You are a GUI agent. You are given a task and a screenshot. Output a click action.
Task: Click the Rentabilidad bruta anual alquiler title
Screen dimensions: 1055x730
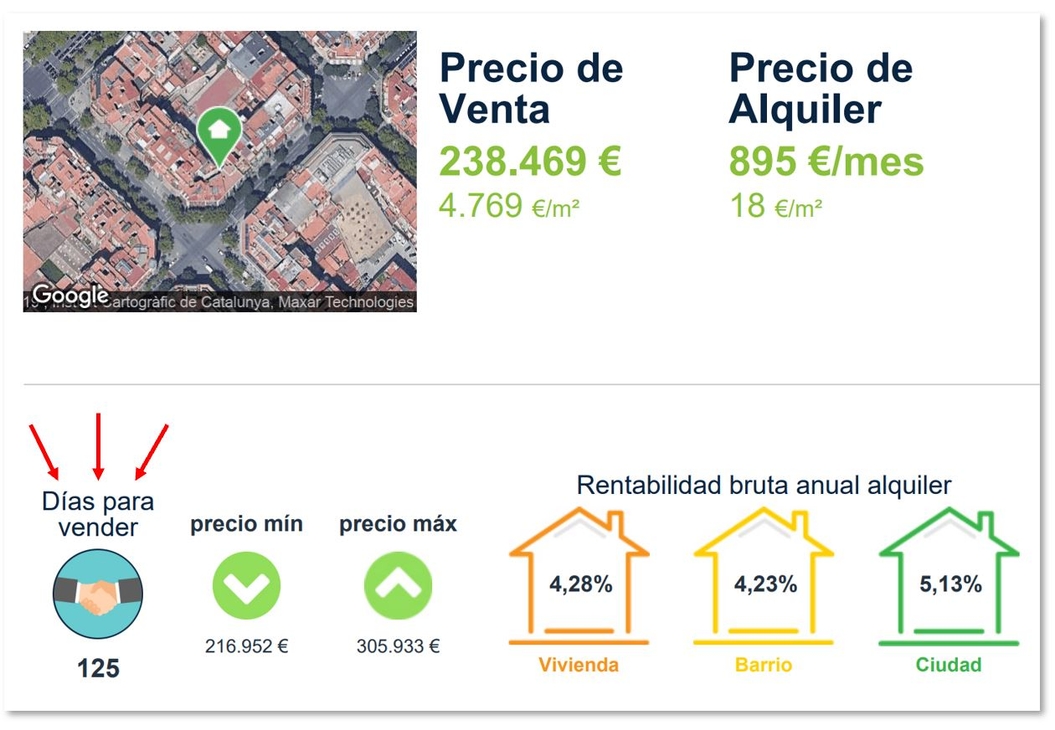764,485
